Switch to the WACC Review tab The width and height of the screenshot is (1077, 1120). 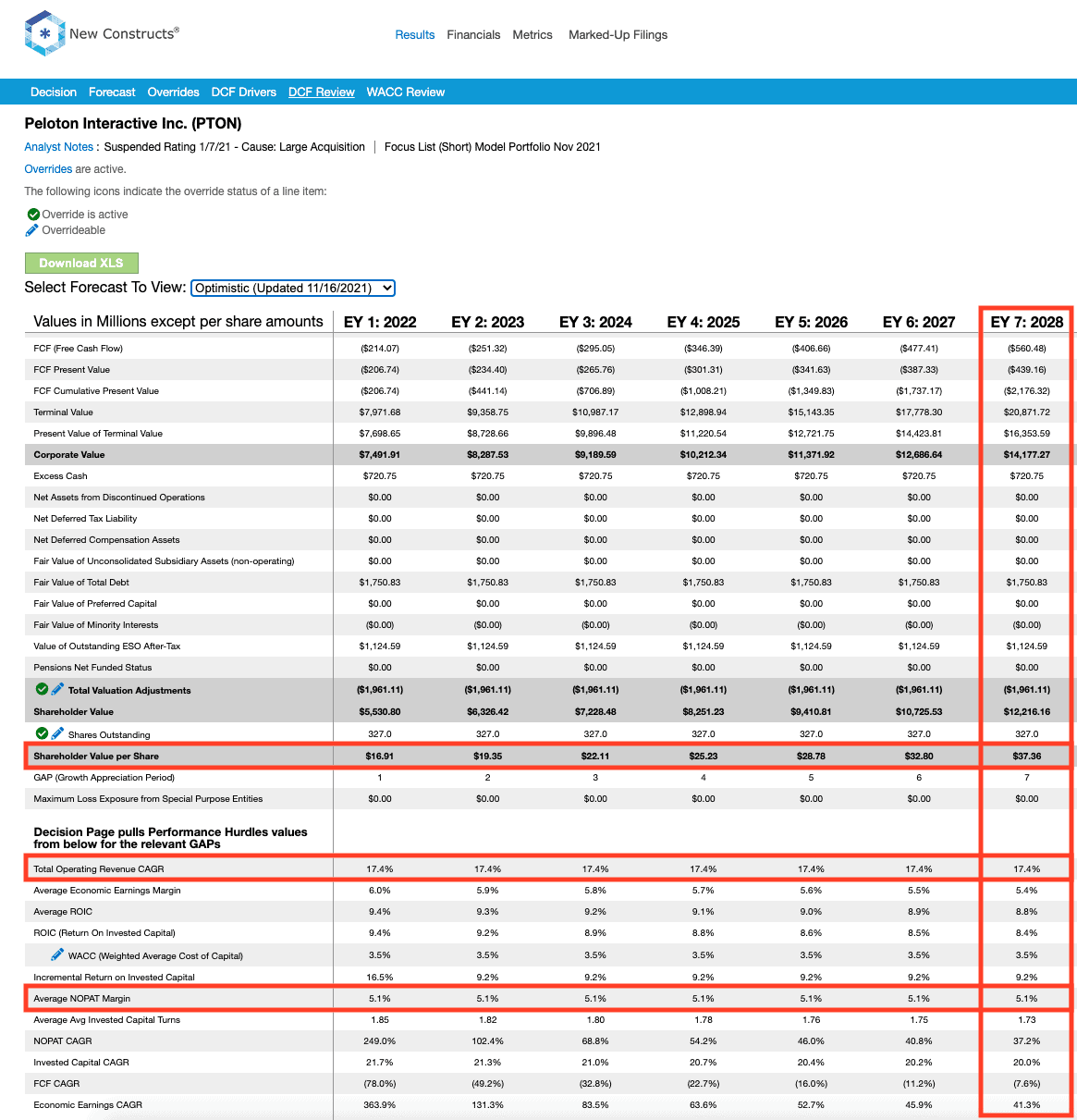click(406, 92)
